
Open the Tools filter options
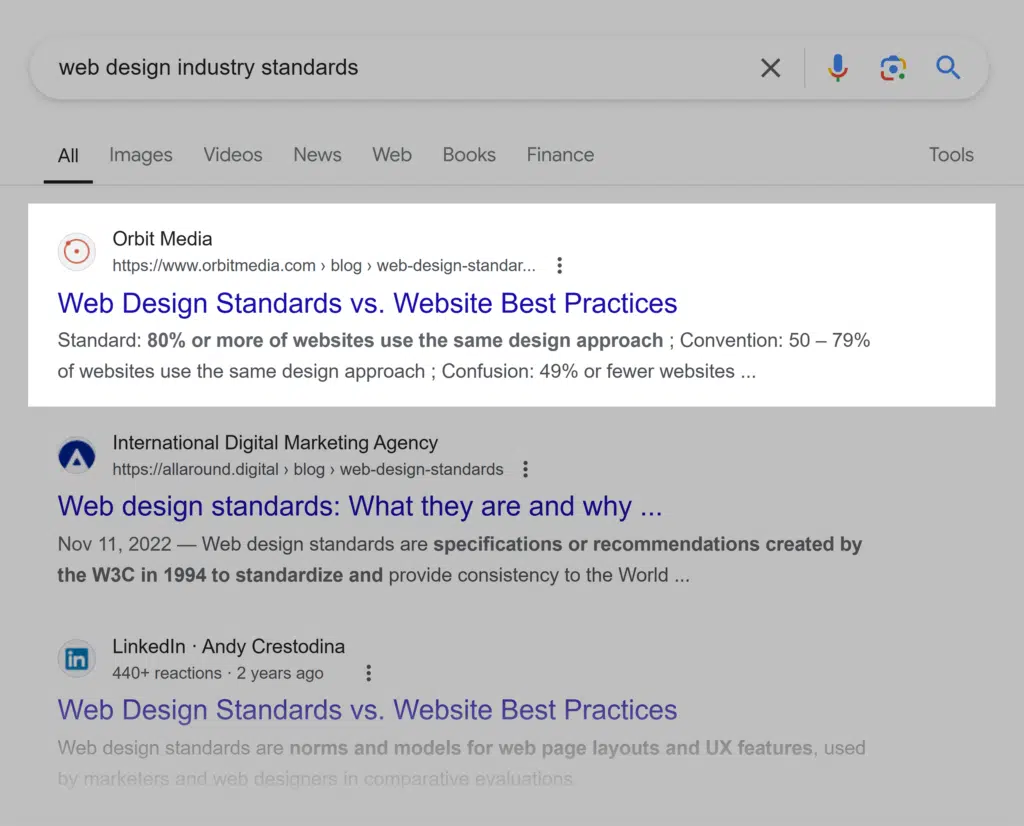[950, 155]
